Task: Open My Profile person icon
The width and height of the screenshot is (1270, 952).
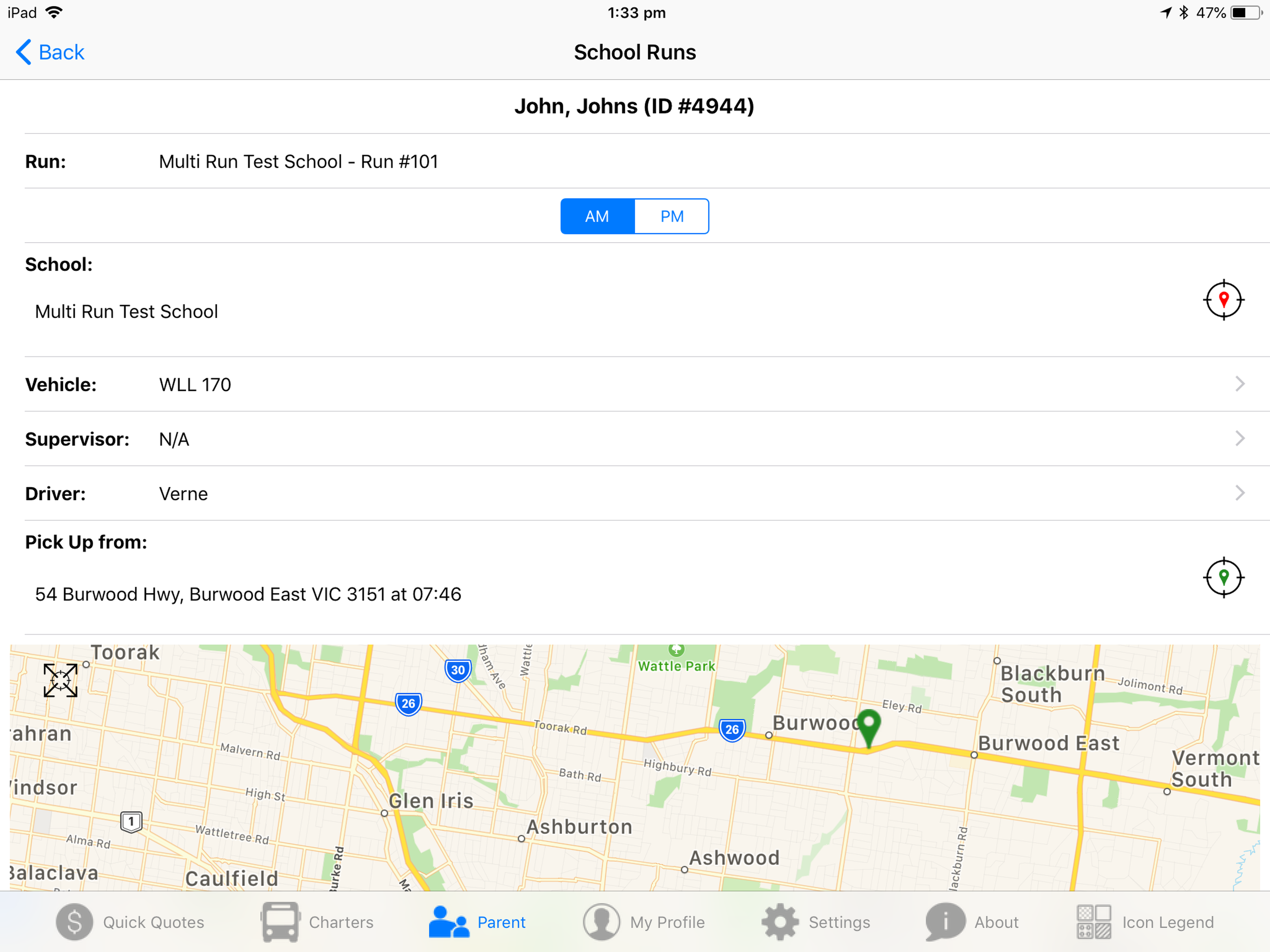Action: (x=601, y=922)
